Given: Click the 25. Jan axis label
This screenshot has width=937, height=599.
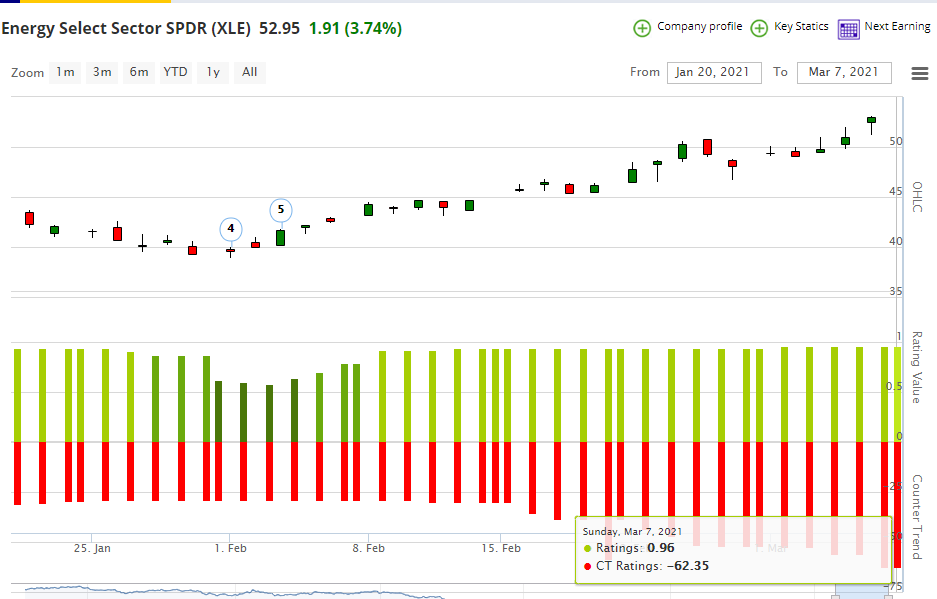Looking at the screenshot, I should [x=92, y=548].
